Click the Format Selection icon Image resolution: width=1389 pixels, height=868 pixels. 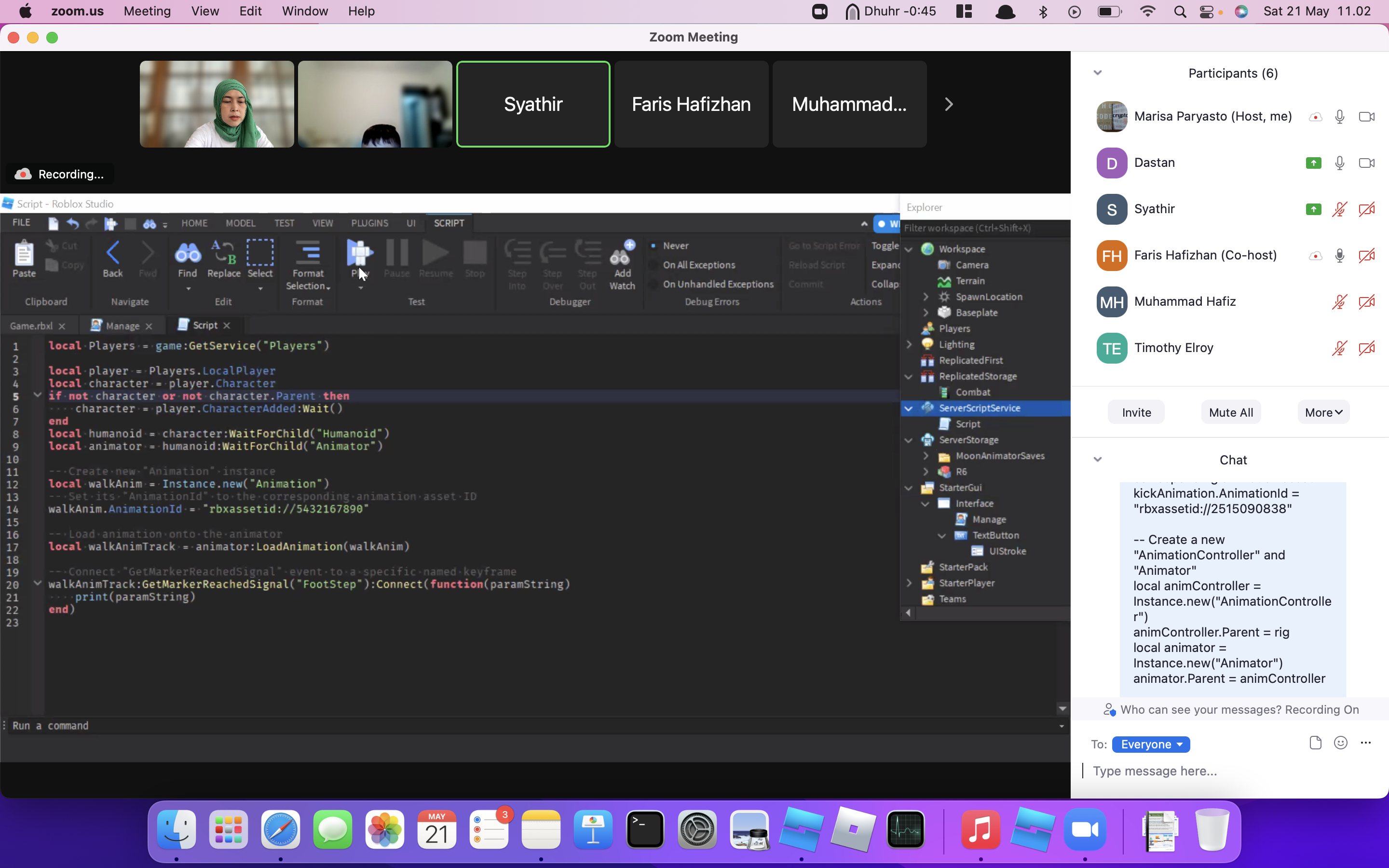pyautogui.click(x=308, y=252)
